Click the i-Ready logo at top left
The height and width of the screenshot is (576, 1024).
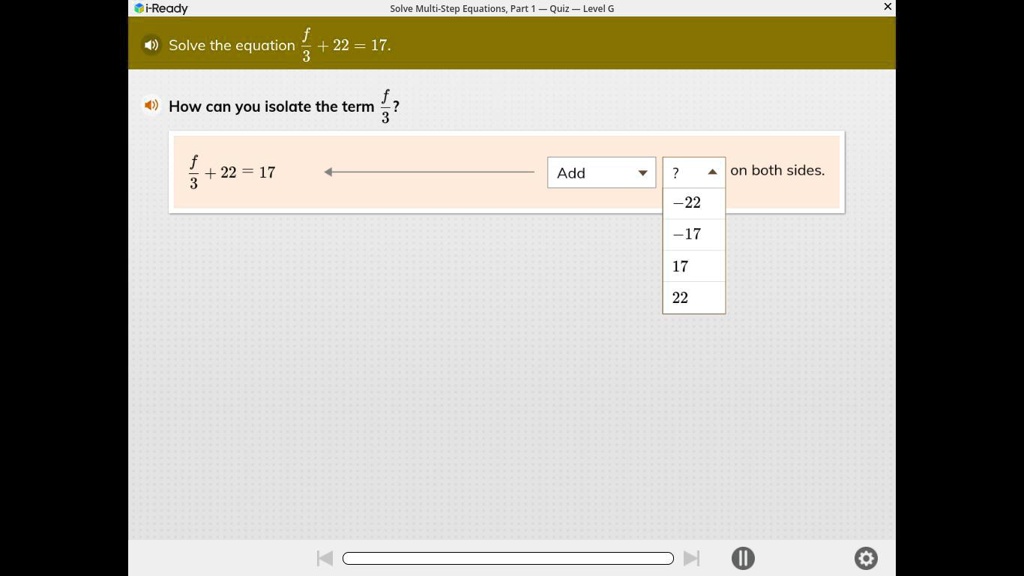coord(158,8)
